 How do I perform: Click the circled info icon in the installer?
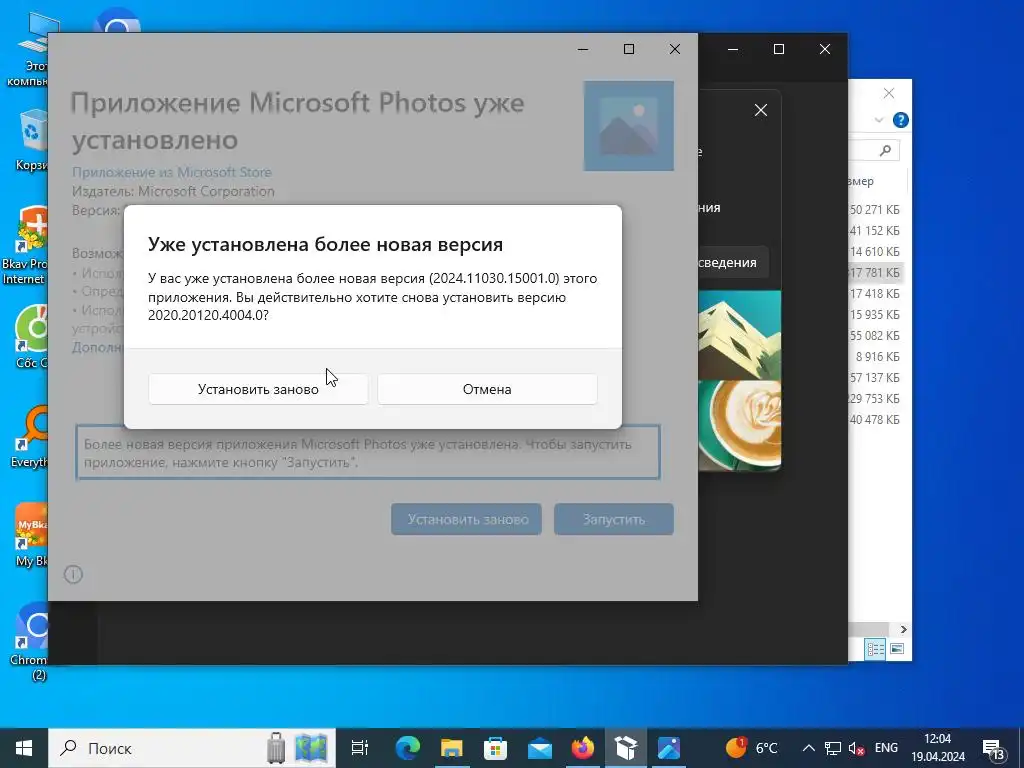[73, 574]
